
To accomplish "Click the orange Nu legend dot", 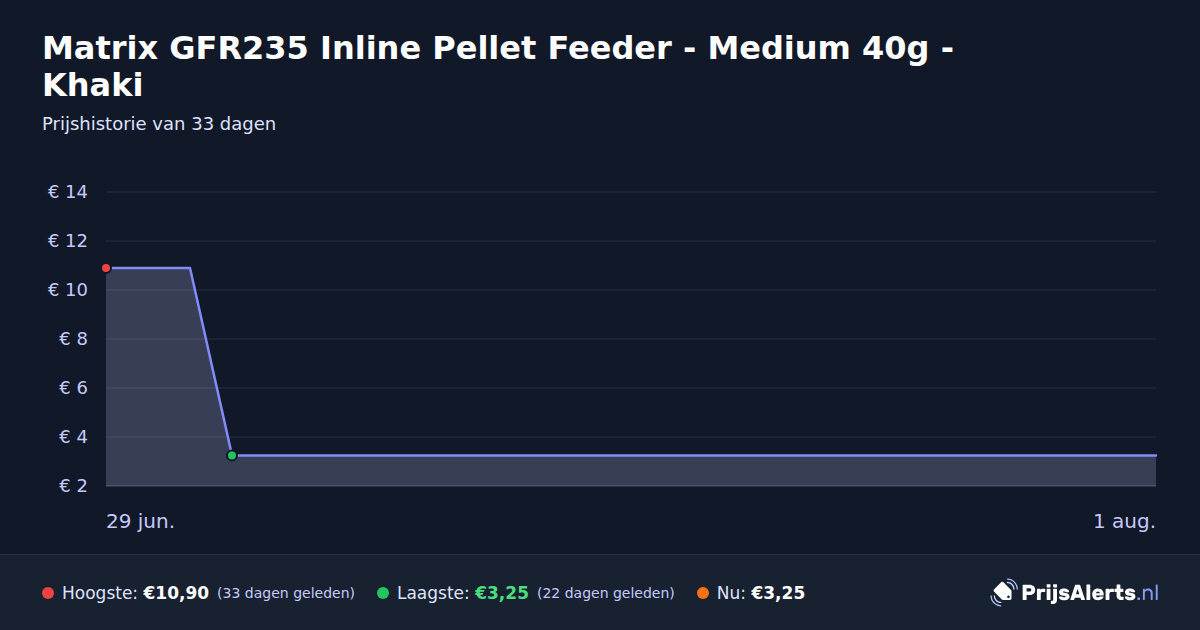I will pos(703,593).
